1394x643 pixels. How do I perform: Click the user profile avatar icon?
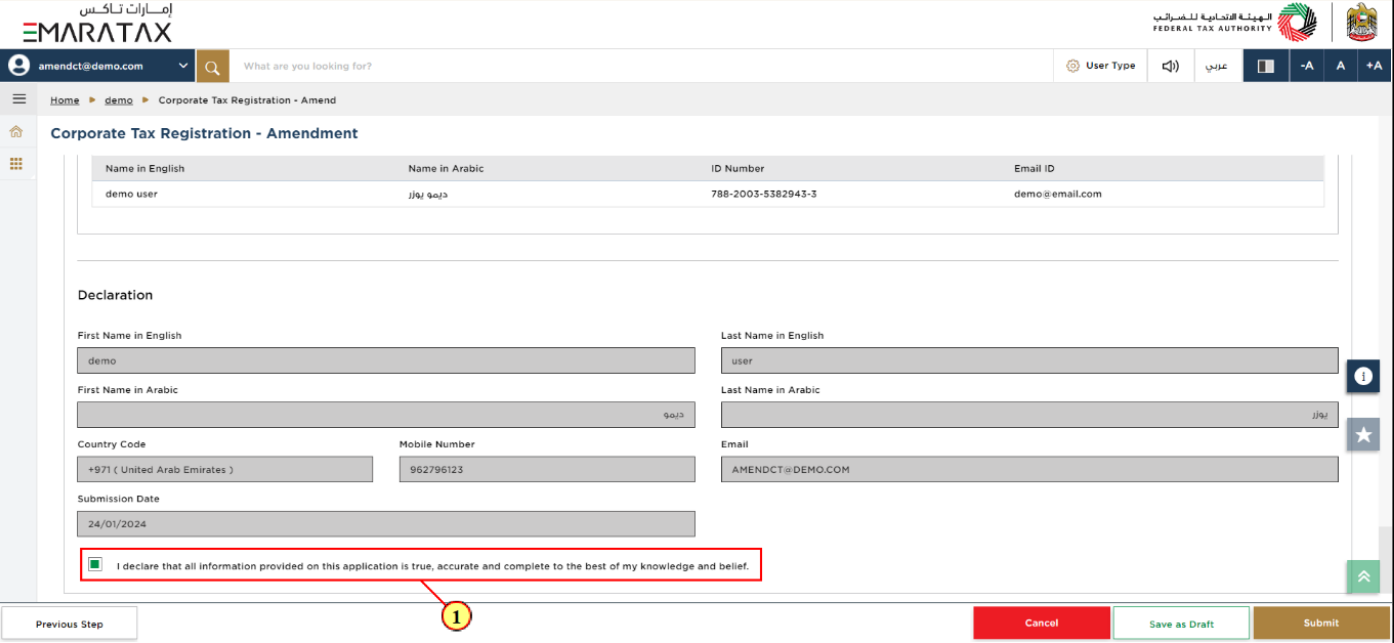point(18,66)
